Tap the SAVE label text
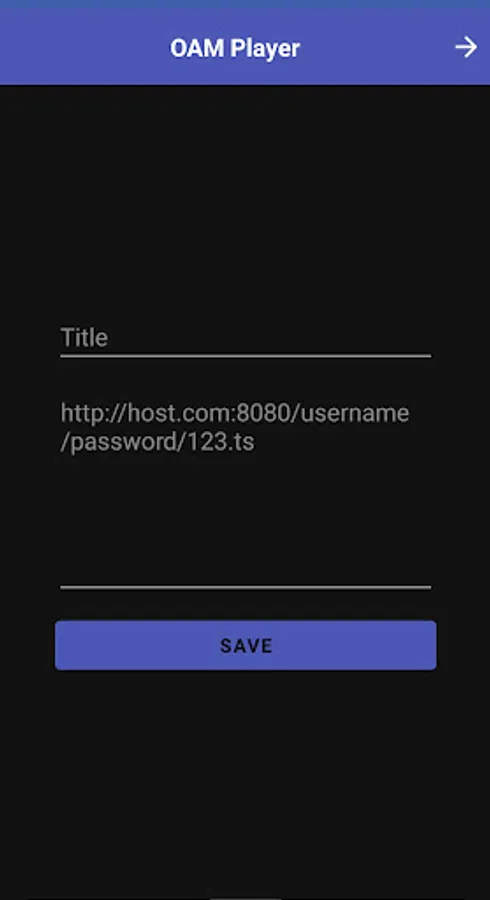Screen dimensions: 490x900 click(x=246, y=646)
